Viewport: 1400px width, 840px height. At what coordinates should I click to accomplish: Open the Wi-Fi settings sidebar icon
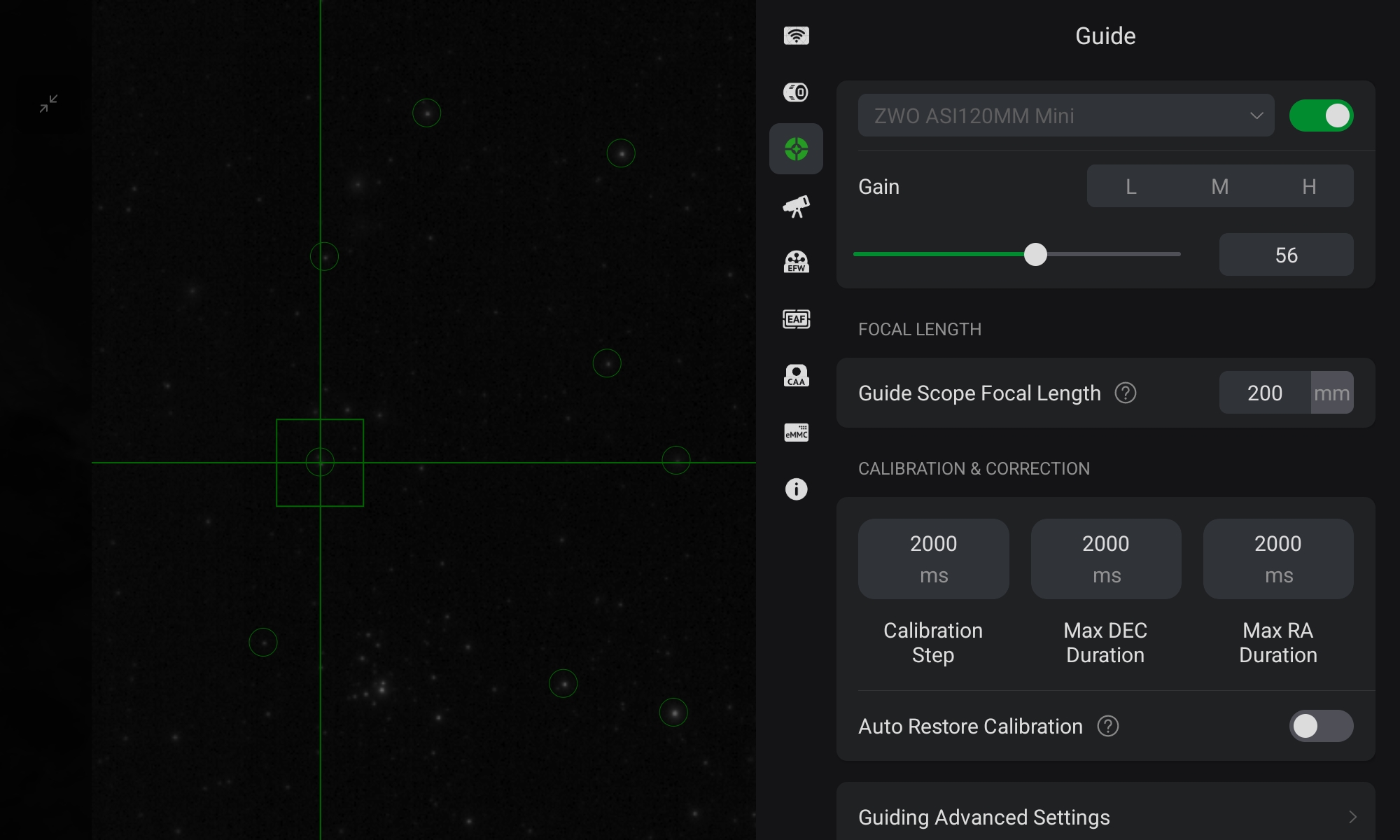796,36
